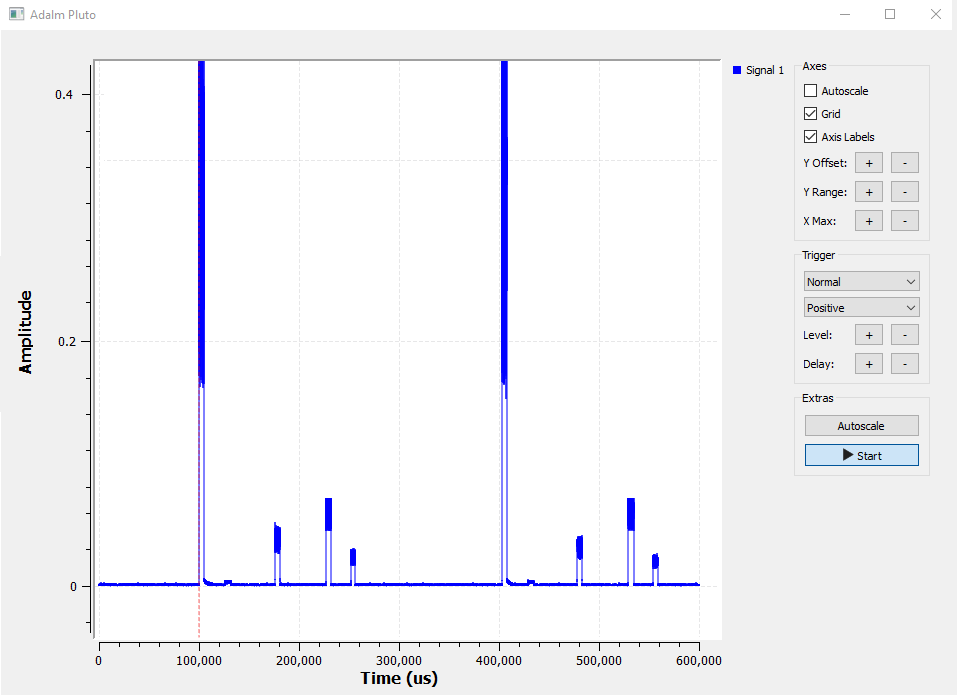Decrease Y Offset with minus button
Screen dimensions: 957x695
(x=904, y=163)
